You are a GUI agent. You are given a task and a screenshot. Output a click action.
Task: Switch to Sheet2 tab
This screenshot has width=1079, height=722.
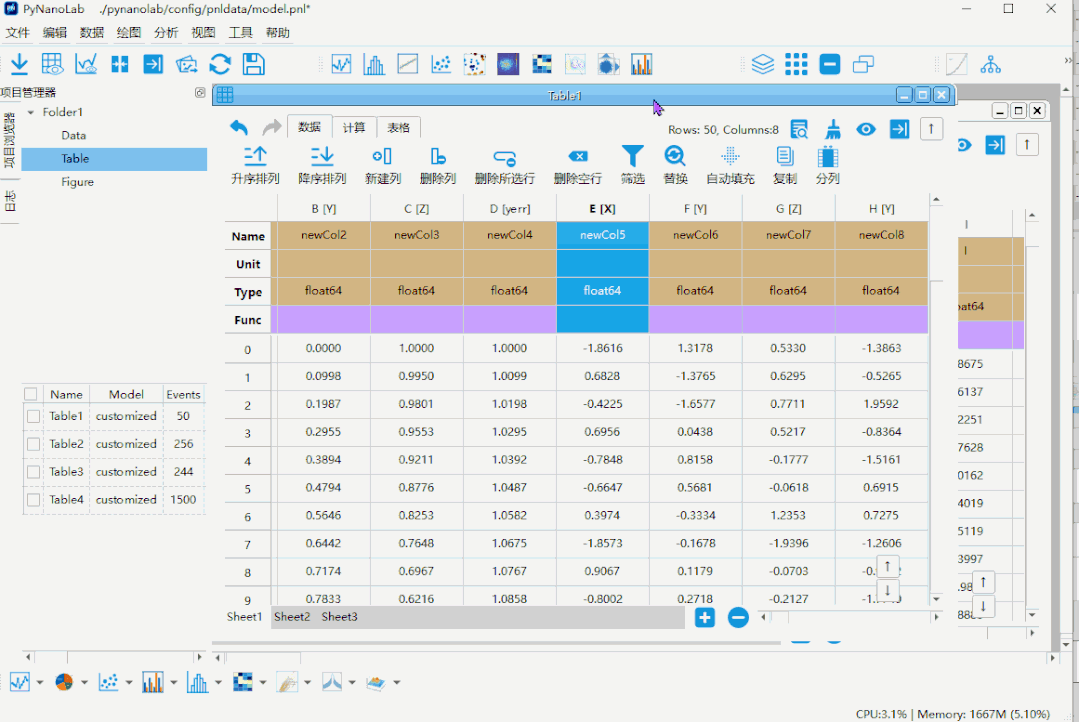click(292, 617)
